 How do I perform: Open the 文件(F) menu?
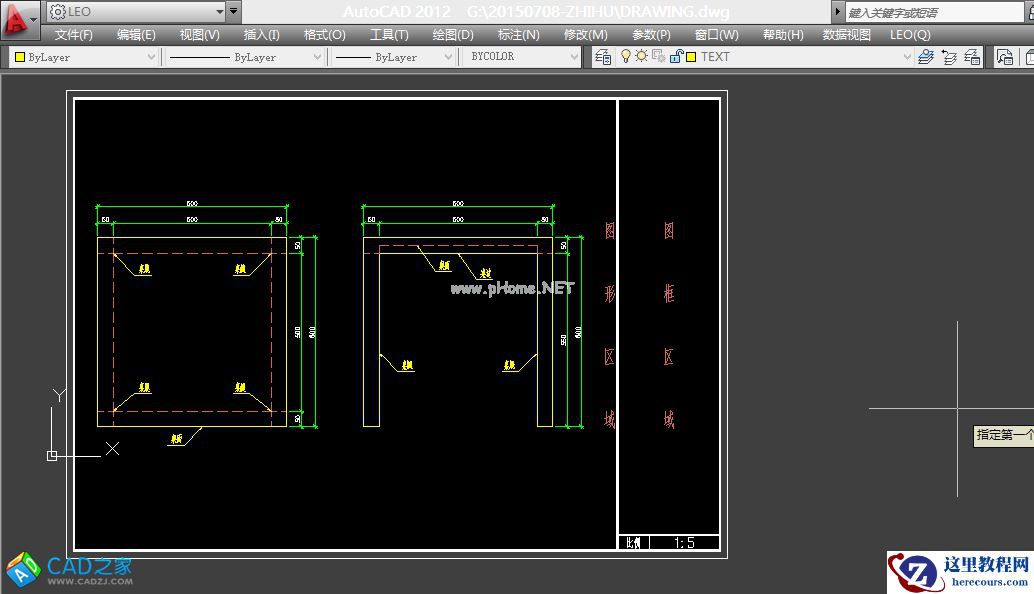pyautogui.click(x=74, y=34)
